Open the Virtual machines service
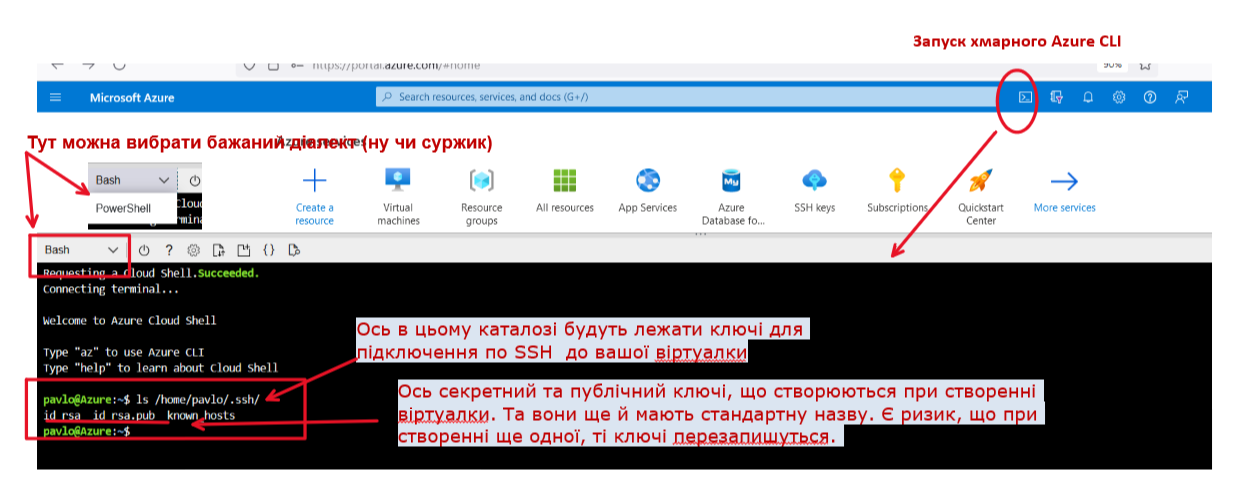 coord(398,195)
